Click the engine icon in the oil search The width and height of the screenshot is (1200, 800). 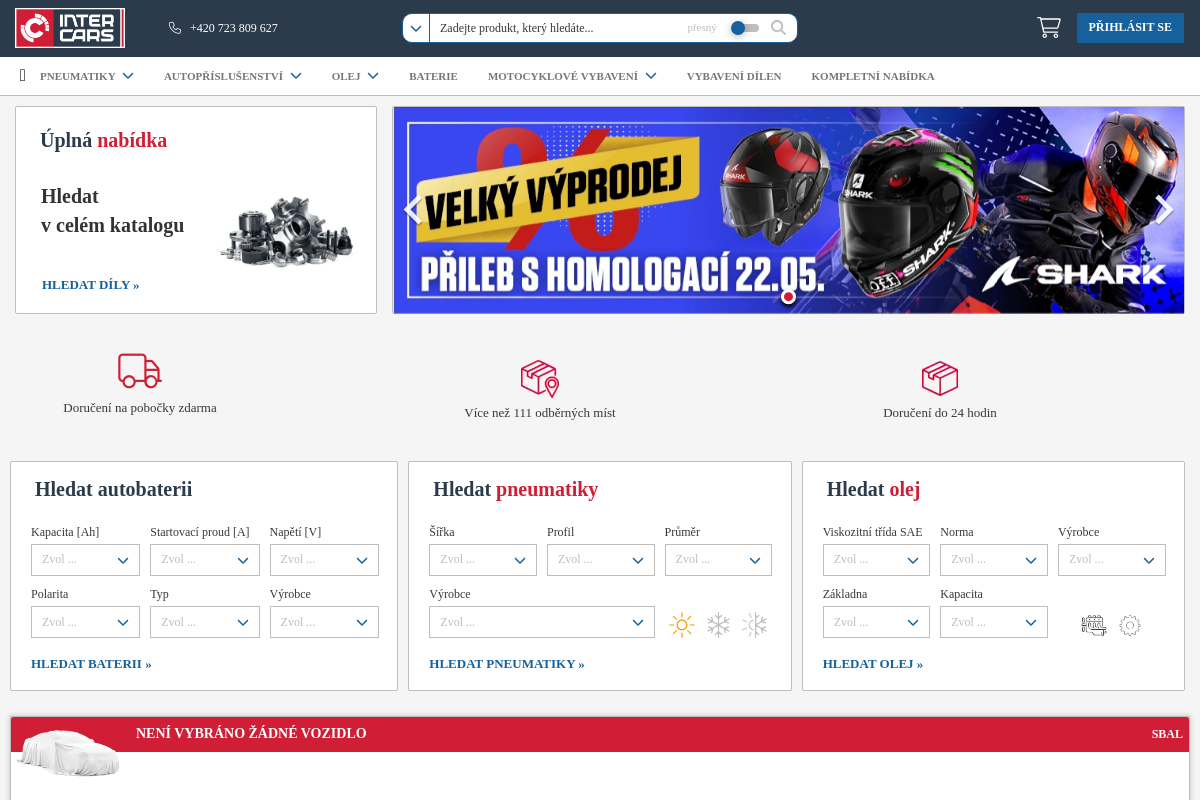tap(1094, 625)
